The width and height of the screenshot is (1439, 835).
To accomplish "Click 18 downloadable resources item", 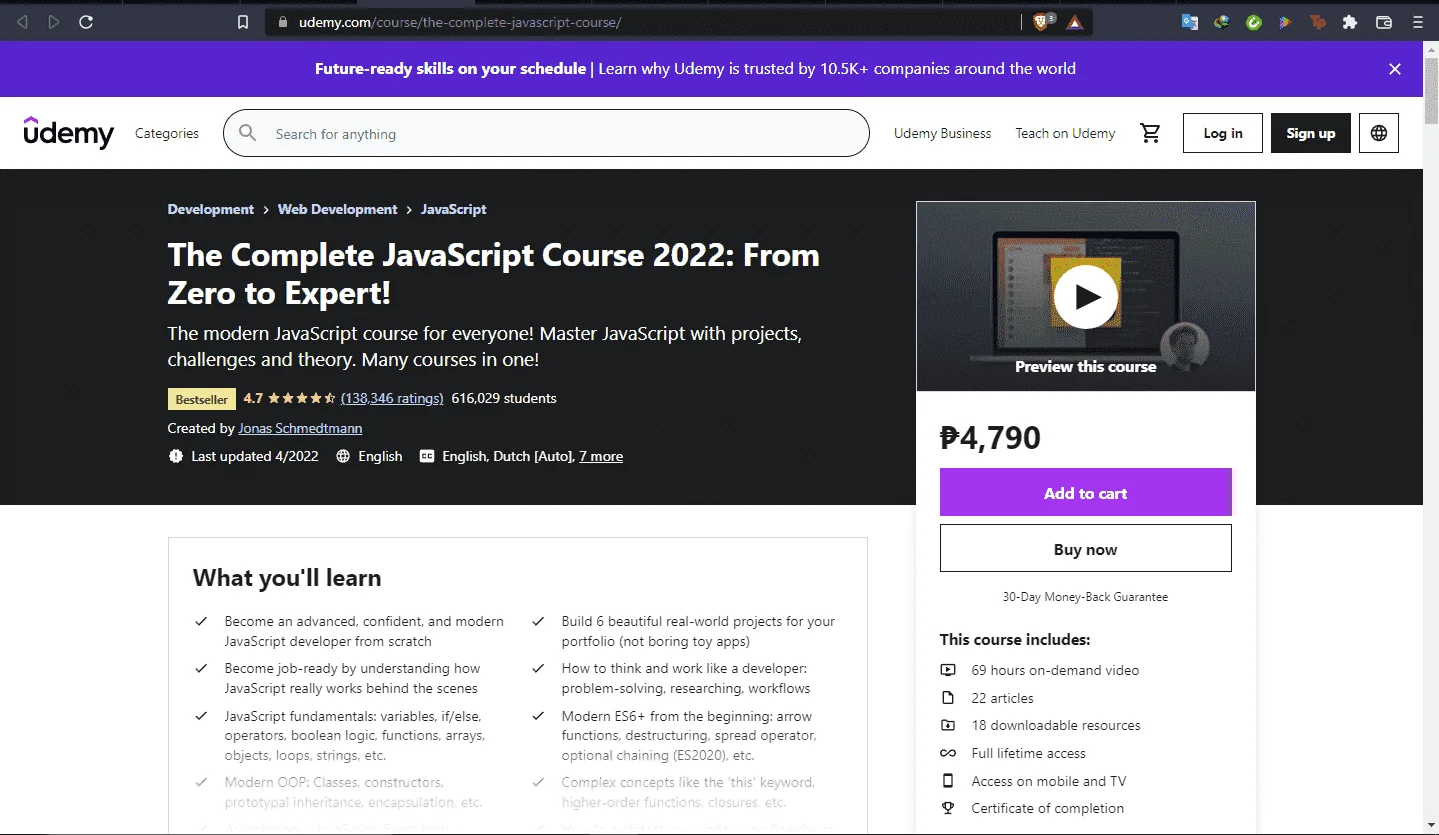I will (1056, 725).
